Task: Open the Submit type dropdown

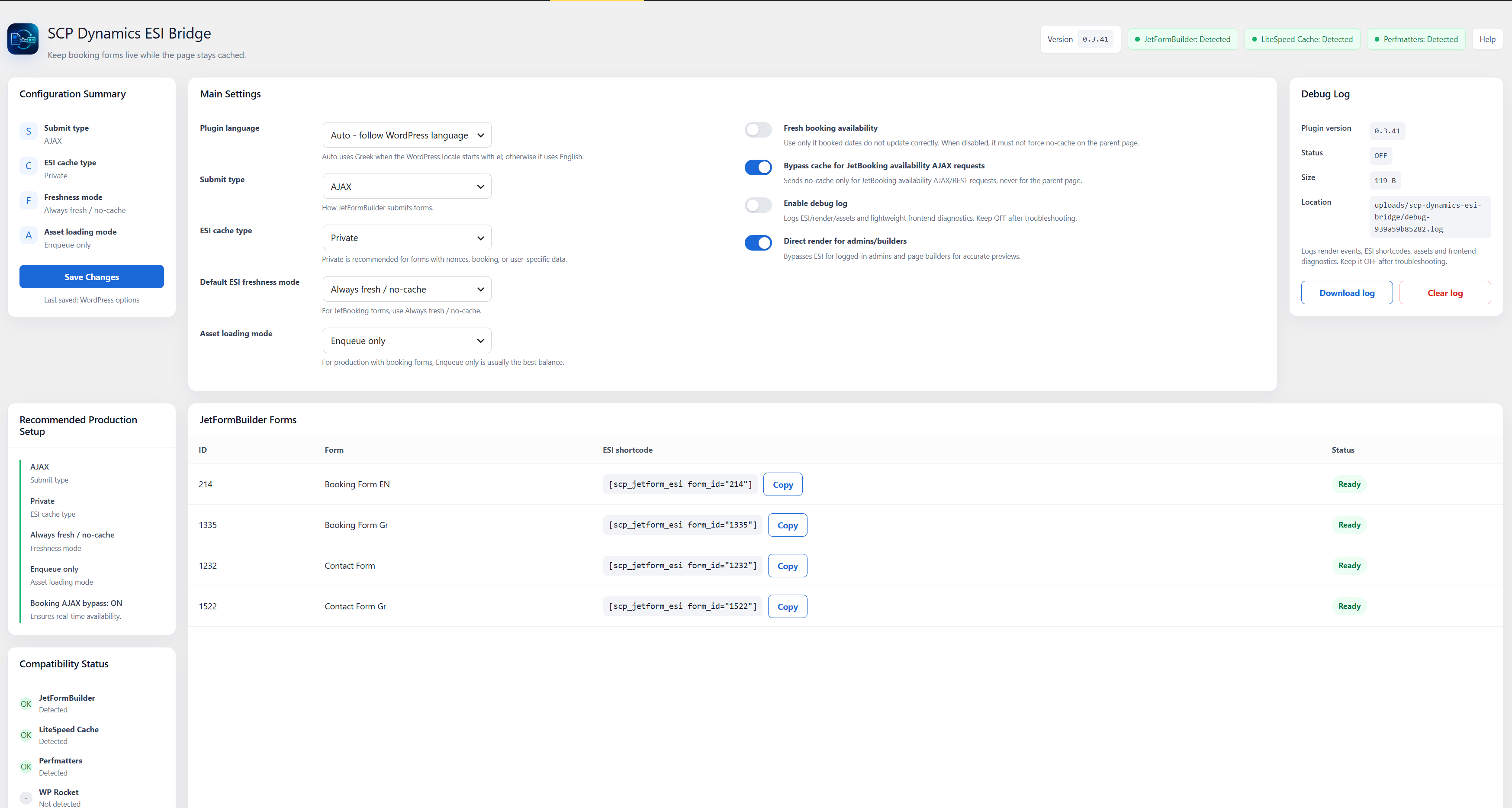Action: point(407,186)
